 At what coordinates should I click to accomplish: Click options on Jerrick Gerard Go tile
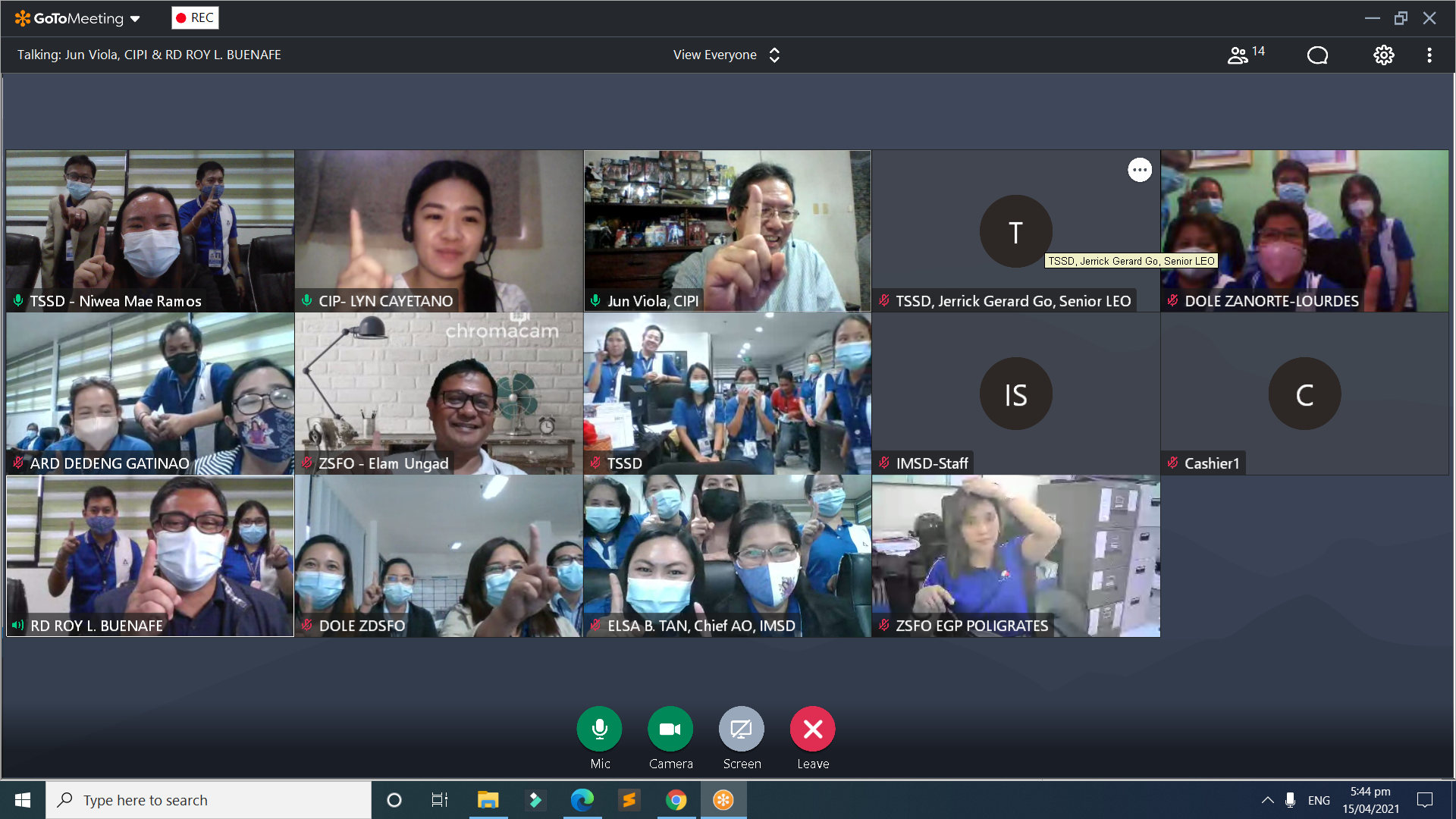[x=1139, y=170]
